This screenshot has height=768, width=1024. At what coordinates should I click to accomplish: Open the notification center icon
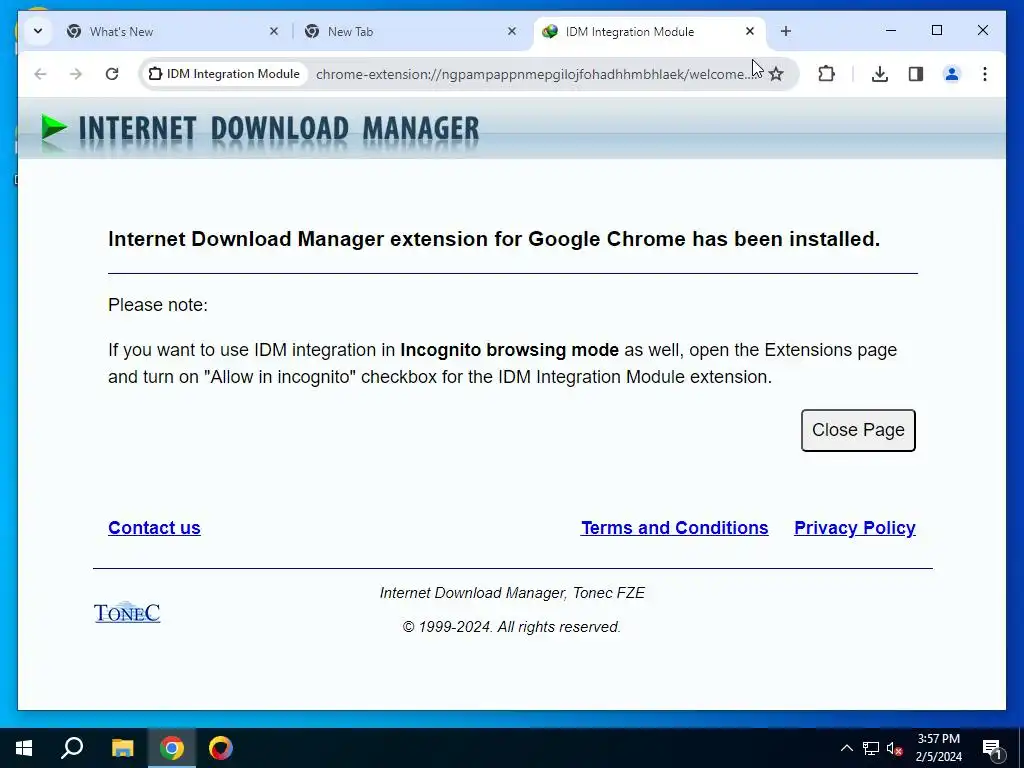tap(992, 748)
